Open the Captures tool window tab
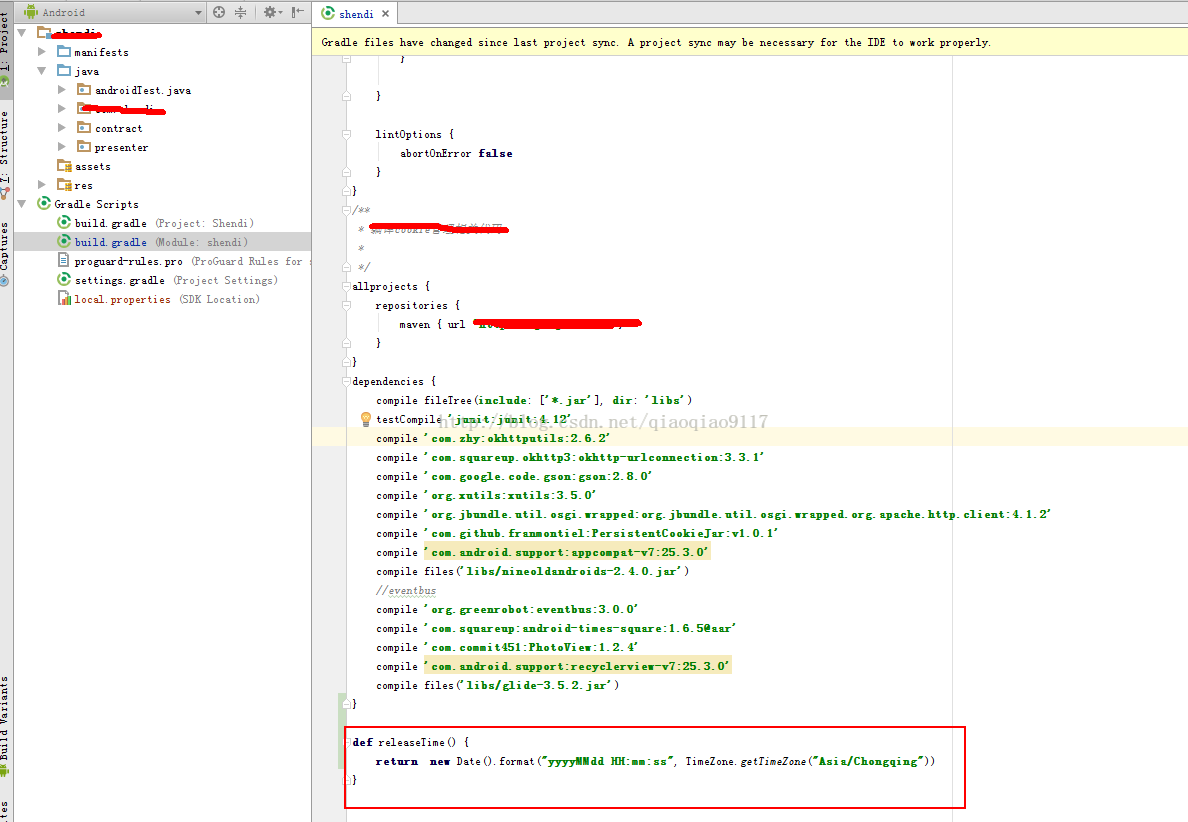Viewport: 1188px width, 822px height. coord(6,254)
